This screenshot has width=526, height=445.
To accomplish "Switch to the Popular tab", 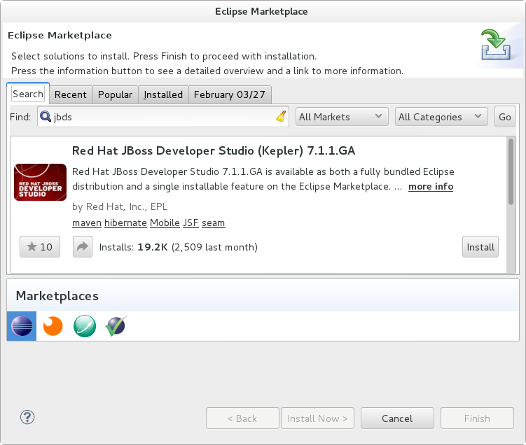I will click(115, 95).
